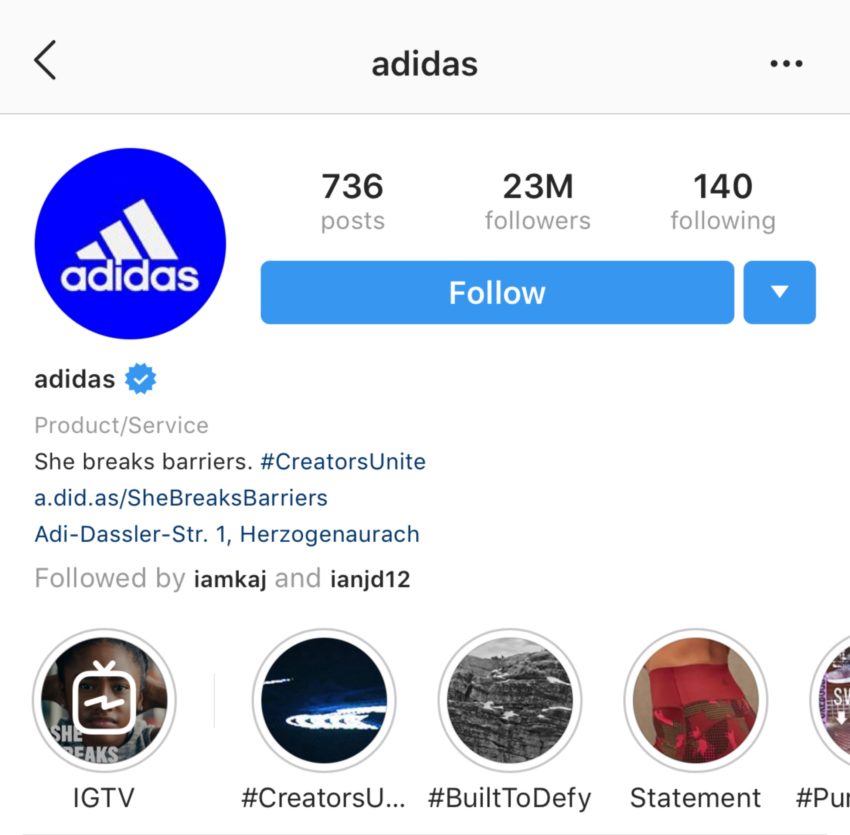Image resolution: width=850 pixels, height=835 pixels.
Task: Tap the adidas profile picture
Action: point(130,243)
